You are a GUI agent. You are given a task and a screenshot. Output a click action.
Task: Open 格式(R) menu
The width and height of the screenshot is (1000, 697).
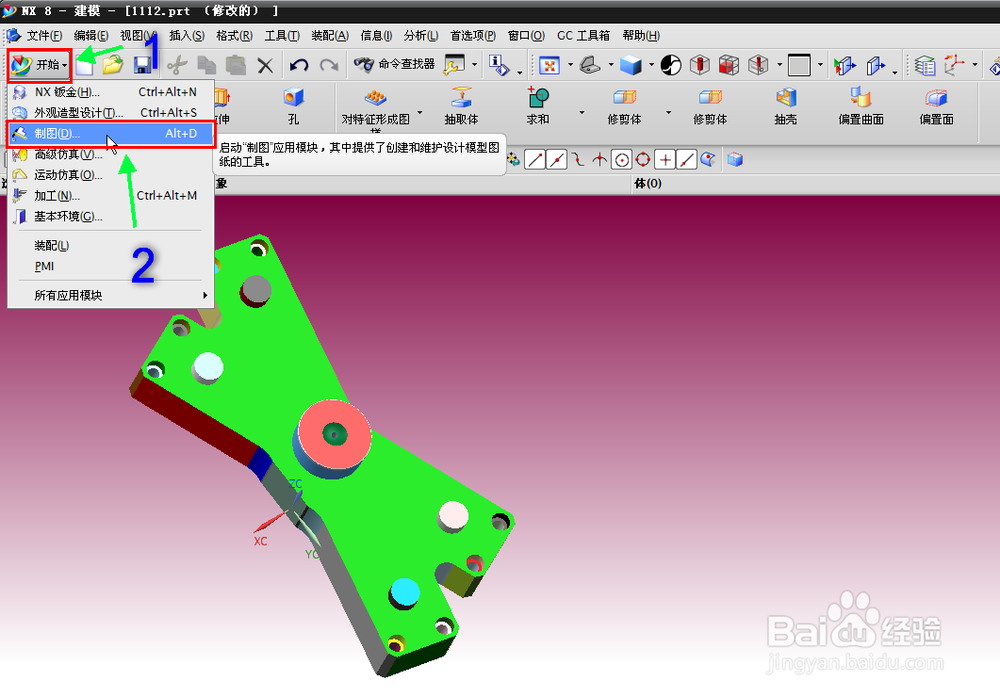234,36
